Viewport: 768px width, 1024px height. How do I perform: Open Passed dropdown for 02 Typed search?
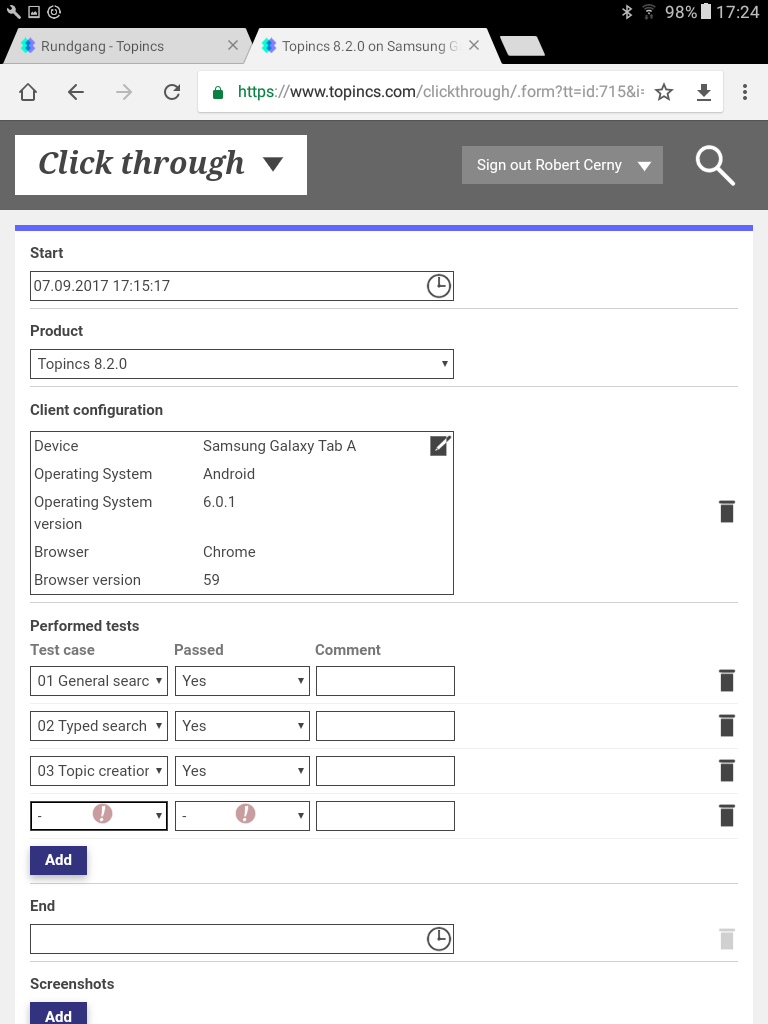[243, 726]
